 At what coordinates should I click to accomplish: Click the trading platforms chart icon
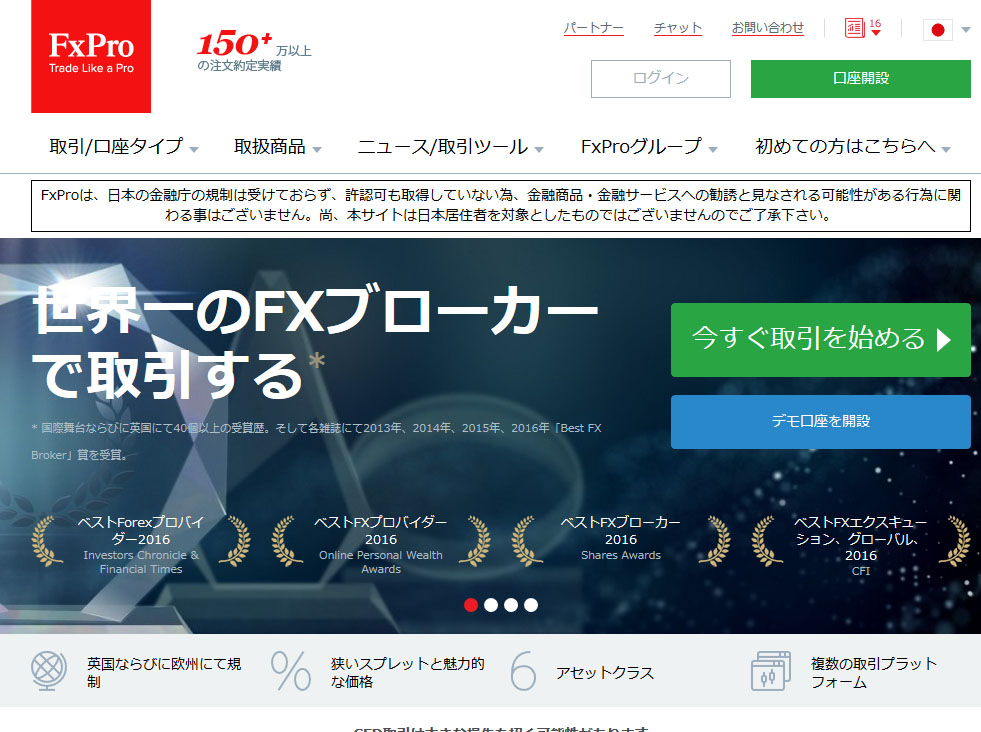770,671
